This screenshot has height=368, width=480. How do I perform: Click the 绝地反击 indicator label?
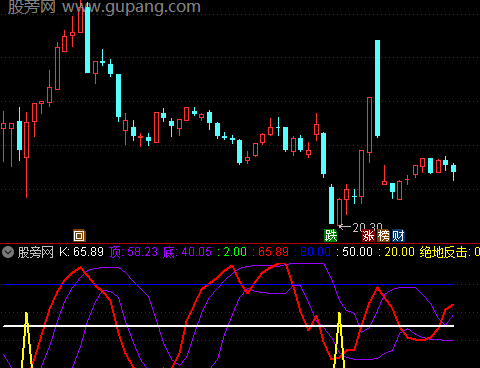click(x=445, y=252)
